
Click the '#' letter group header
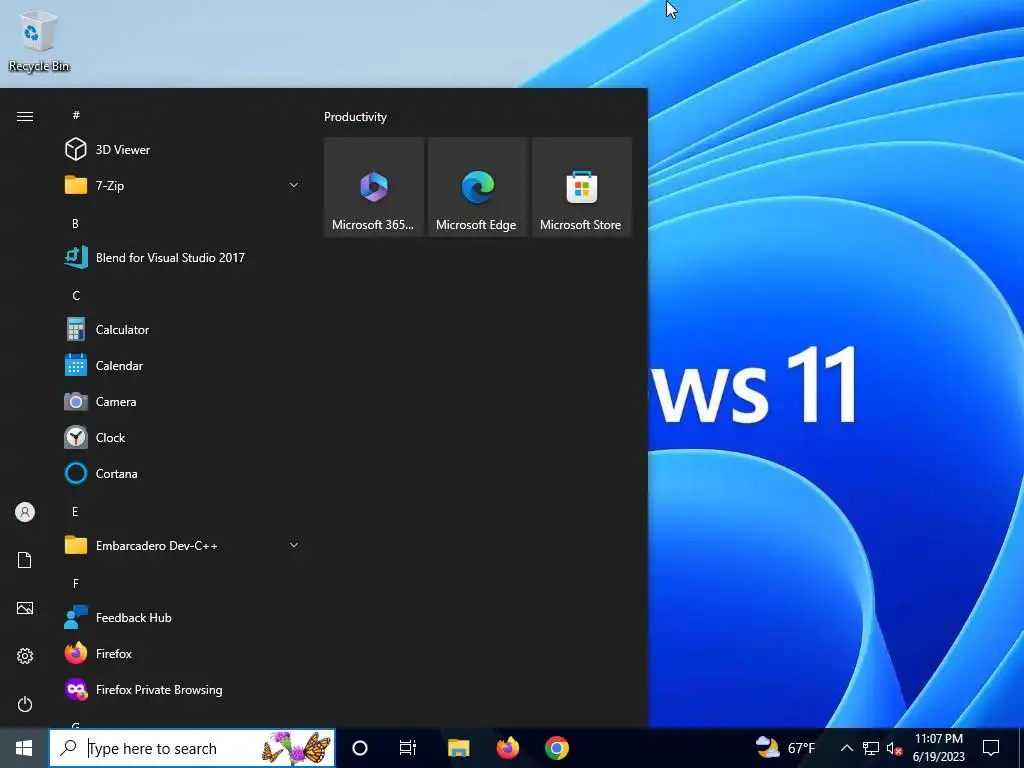pyautogui.click(x=76, y=115)
